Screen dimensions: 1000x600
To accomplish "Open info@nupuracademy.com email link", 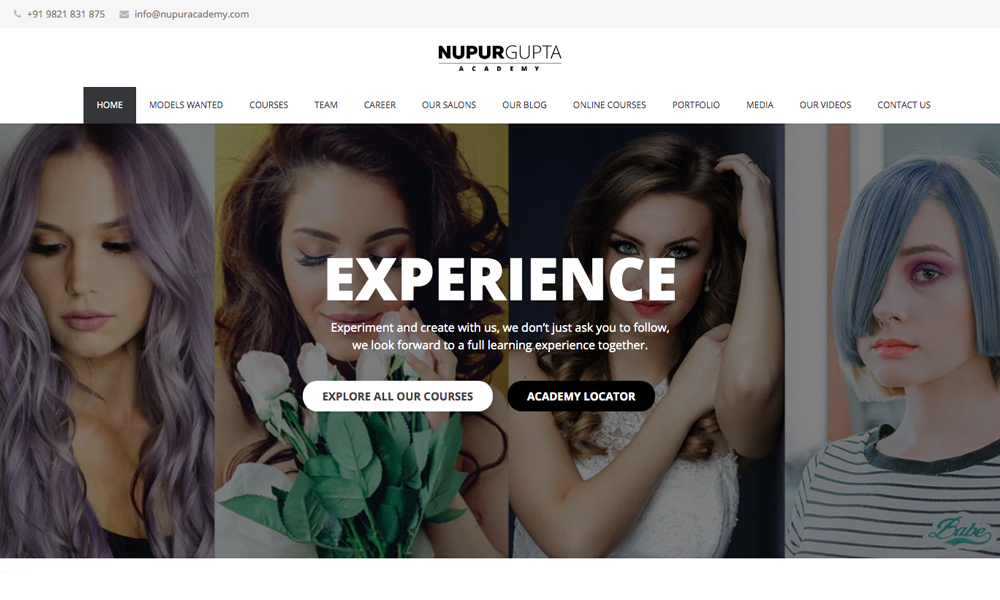I will tap(191, 14).
